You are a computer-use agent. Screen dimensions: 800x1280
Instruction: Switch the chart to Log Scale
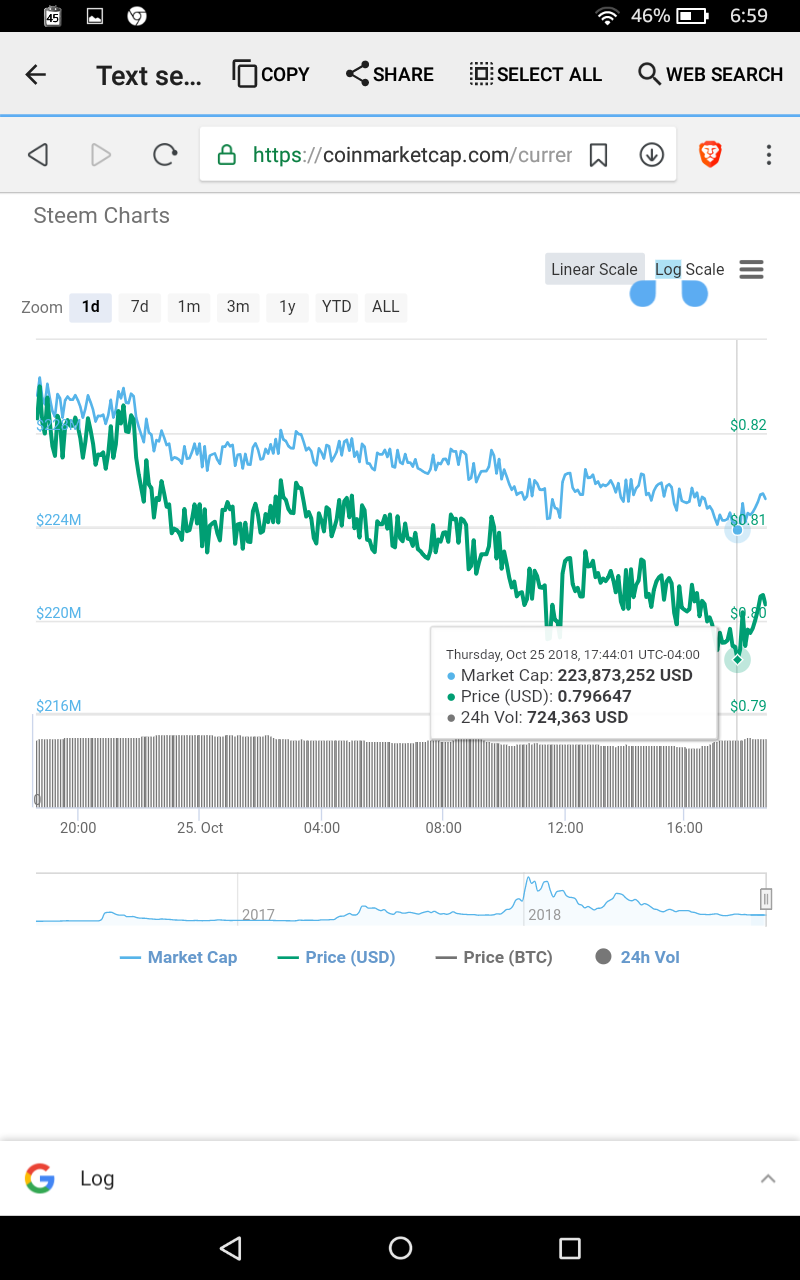690,269
